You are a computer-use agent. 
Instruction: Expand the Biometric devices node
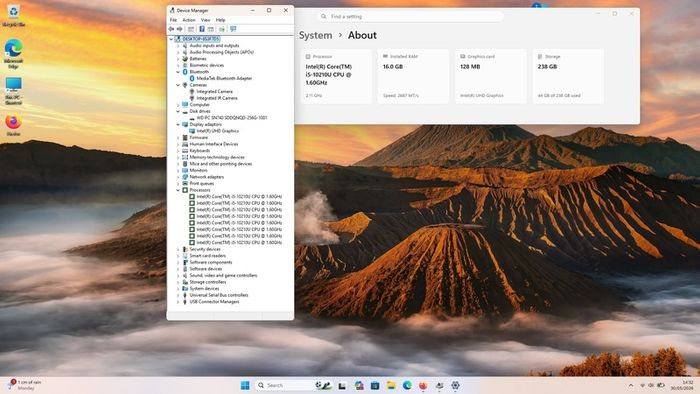coord(178,65)
